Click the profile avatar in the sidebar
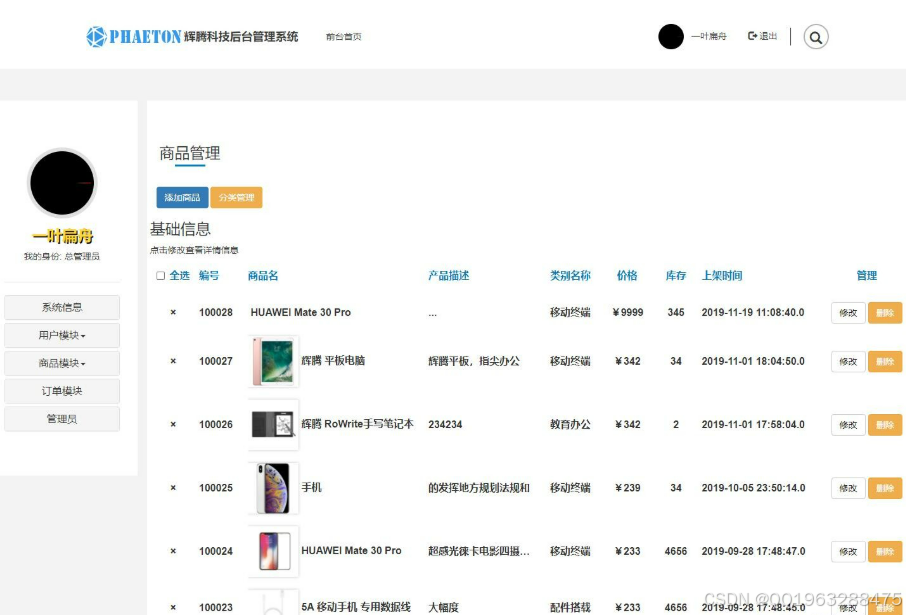This screenshot has width=906, height=615. click(62, 182)
